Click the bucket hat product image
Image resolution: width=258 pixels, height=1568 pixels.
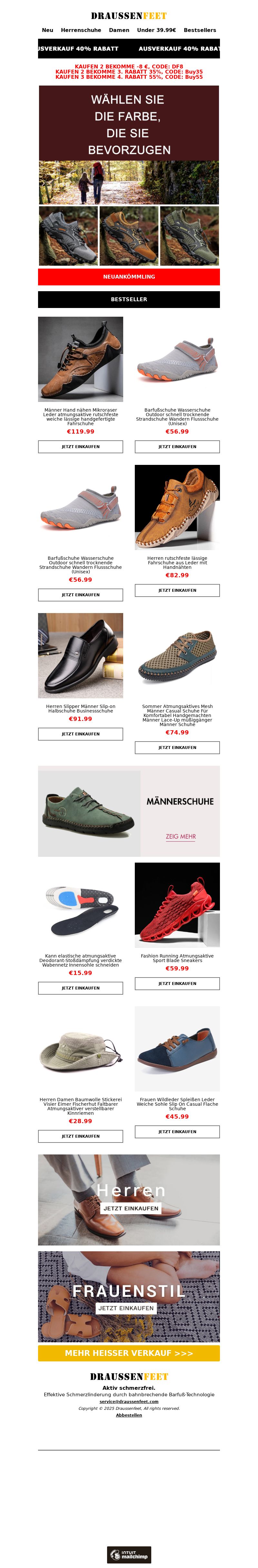[80, 1049]
